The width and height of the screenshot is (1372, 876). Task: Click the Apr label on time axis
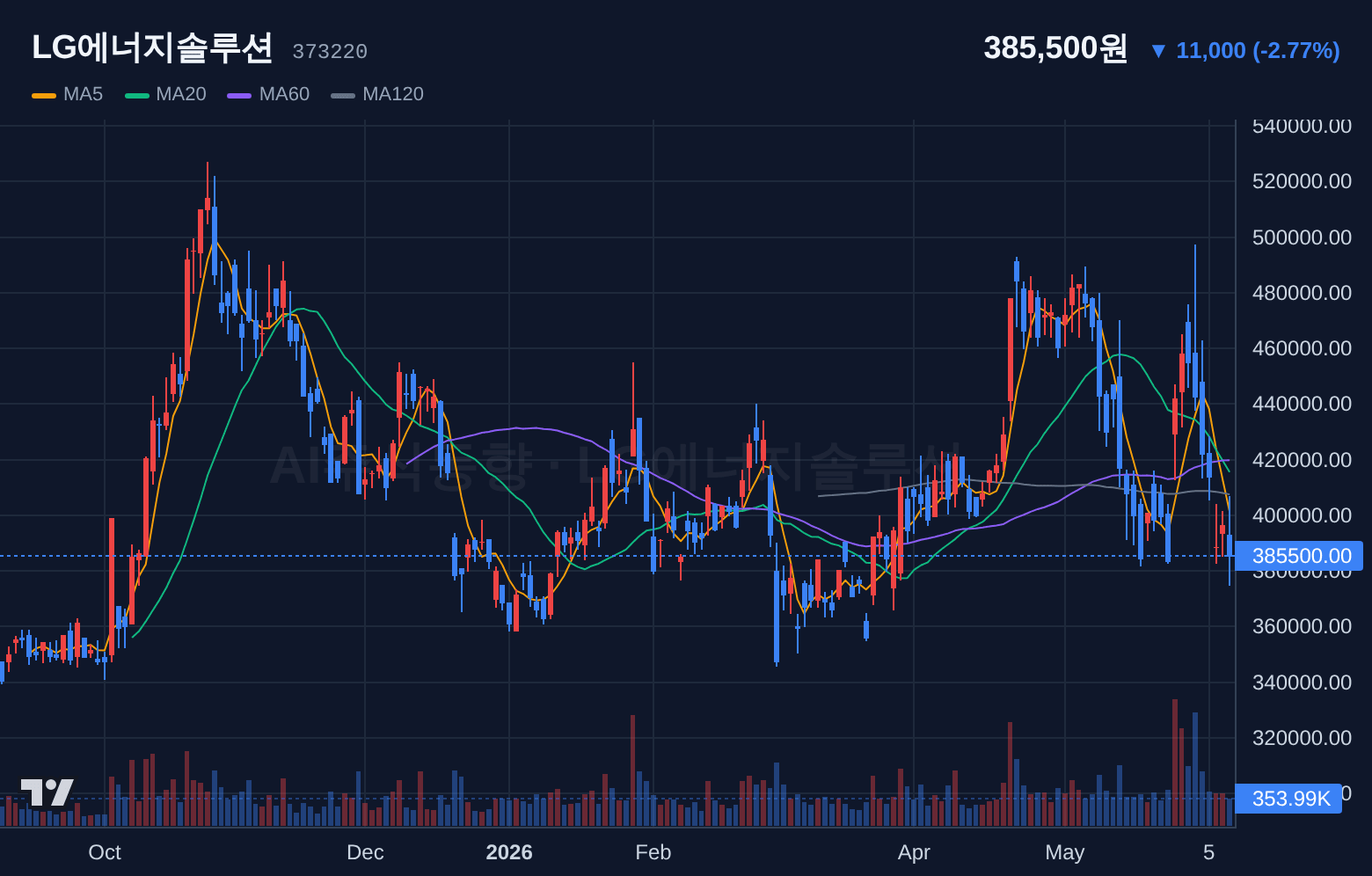point(914,852)
